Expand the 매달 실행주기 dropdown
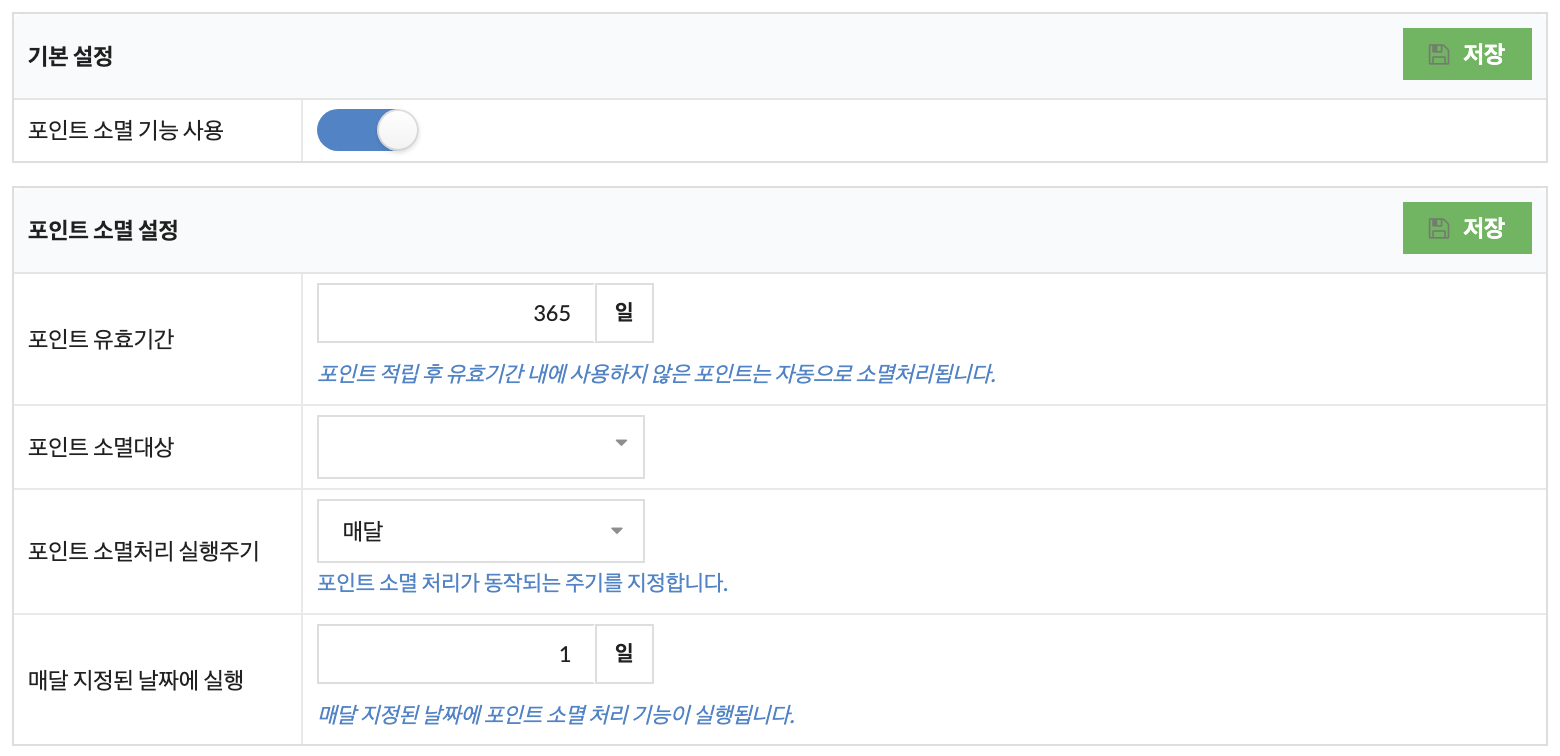 point(481,531)
